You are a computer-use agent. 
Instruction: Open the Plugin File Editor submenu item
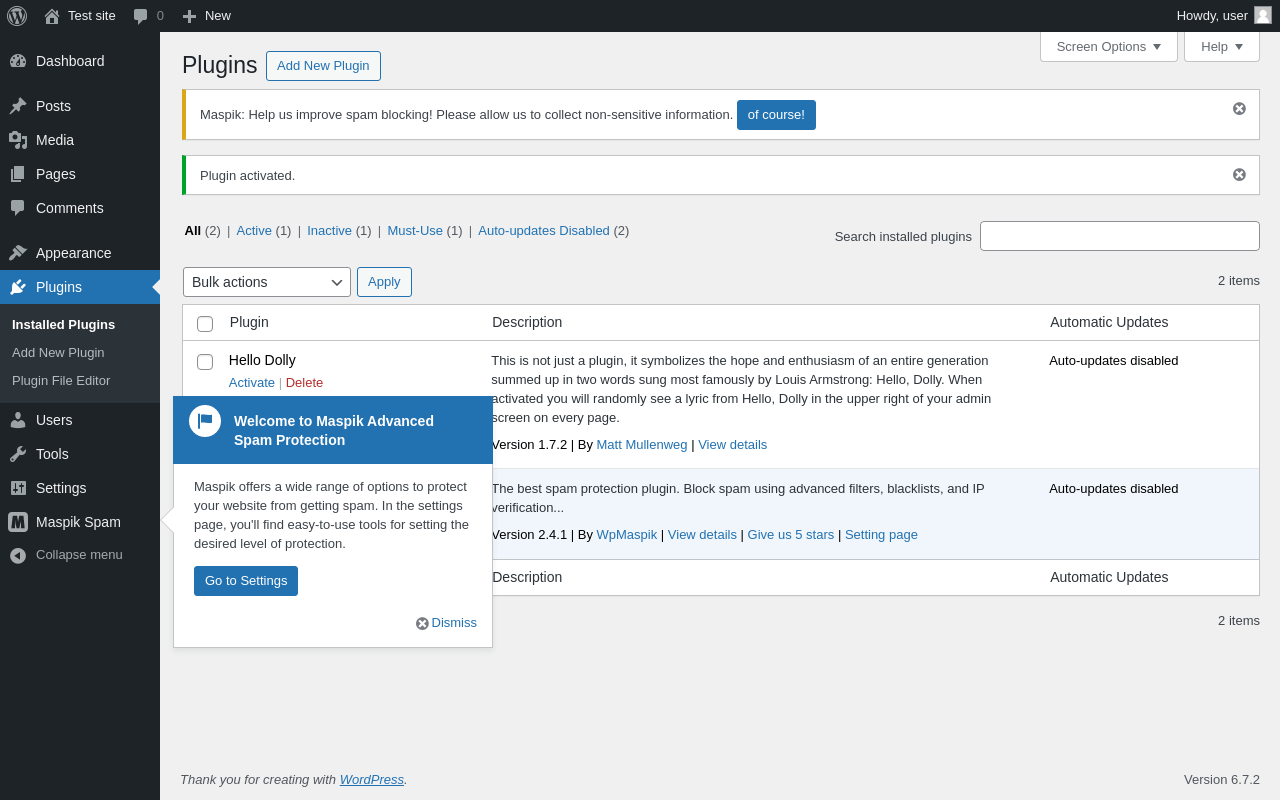pyautogui.click(x=61, y=381)
